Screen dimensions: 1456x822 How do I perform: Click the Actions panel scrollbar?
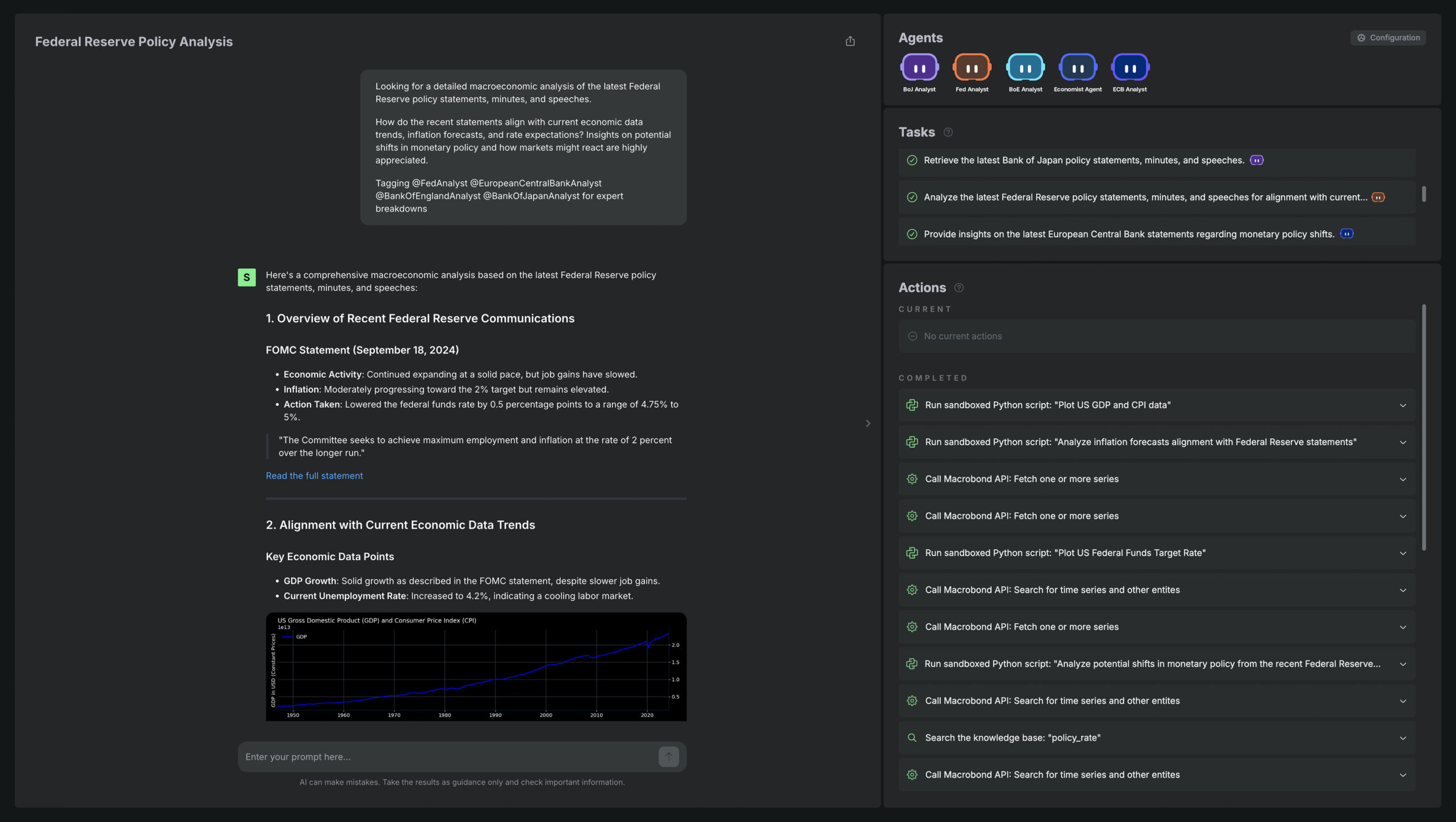[1424, 427]
